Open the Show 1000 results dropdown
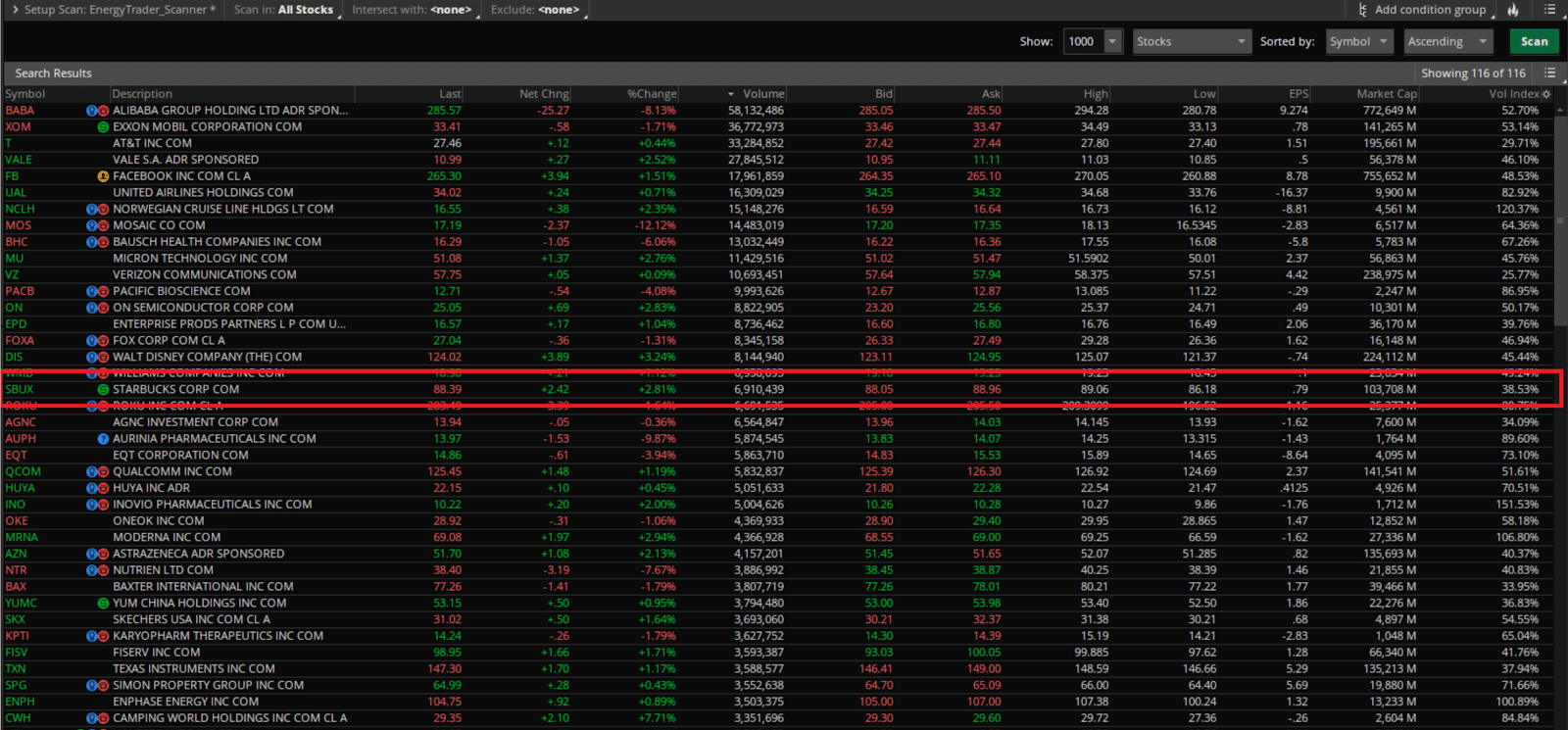 tap(1112, 41)
